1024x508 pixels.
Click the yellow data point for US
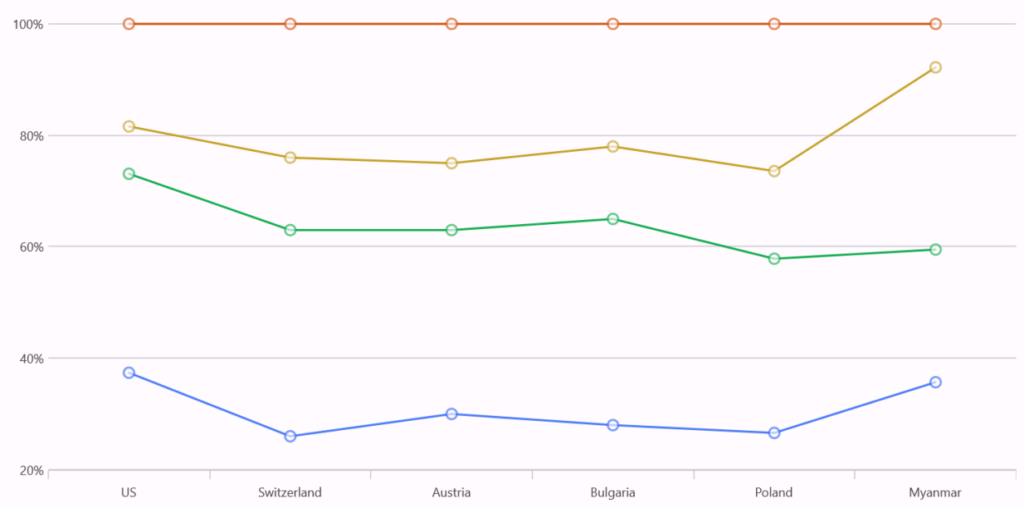tap(129, 127)
